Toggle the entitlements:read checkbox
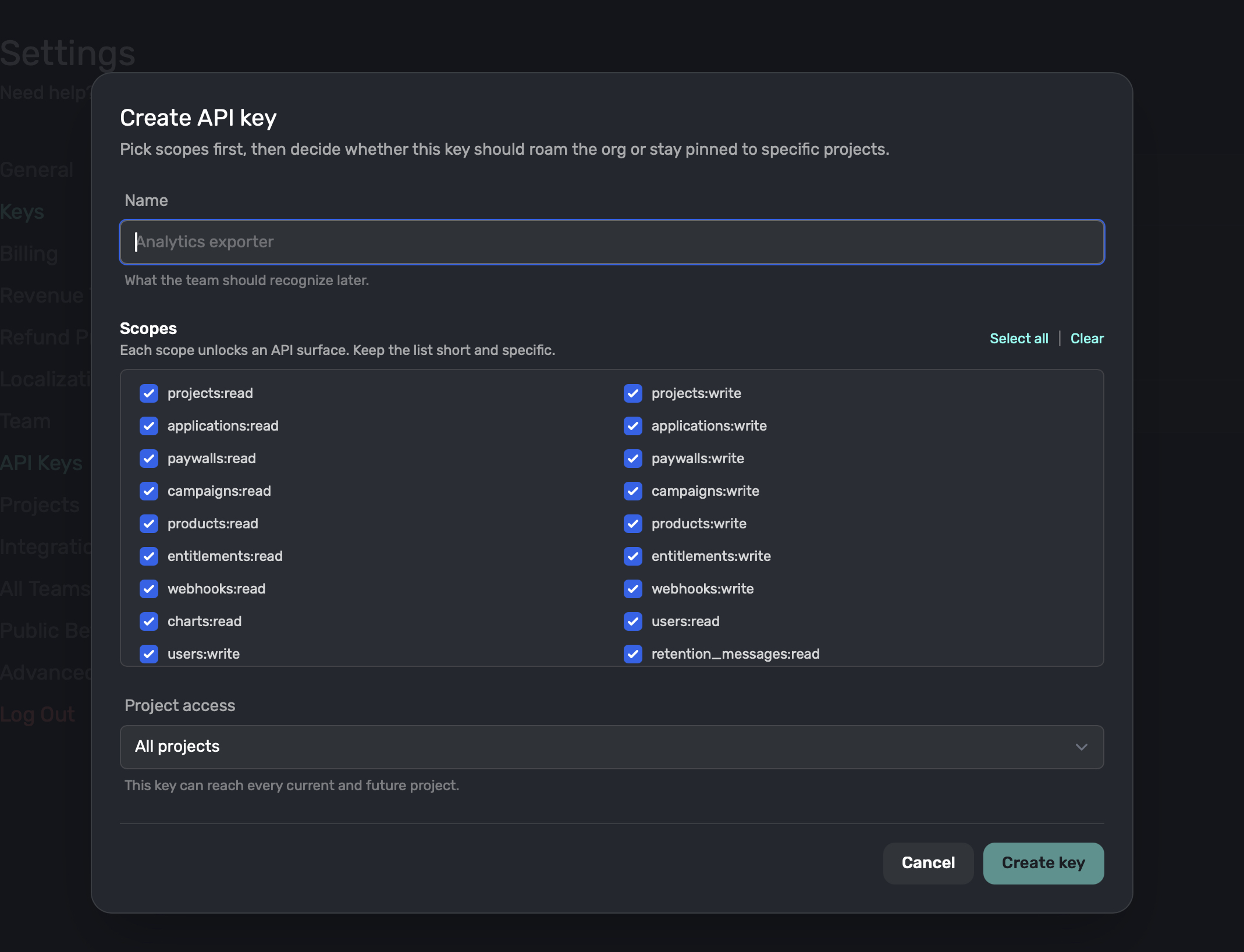 click(149, 556)
